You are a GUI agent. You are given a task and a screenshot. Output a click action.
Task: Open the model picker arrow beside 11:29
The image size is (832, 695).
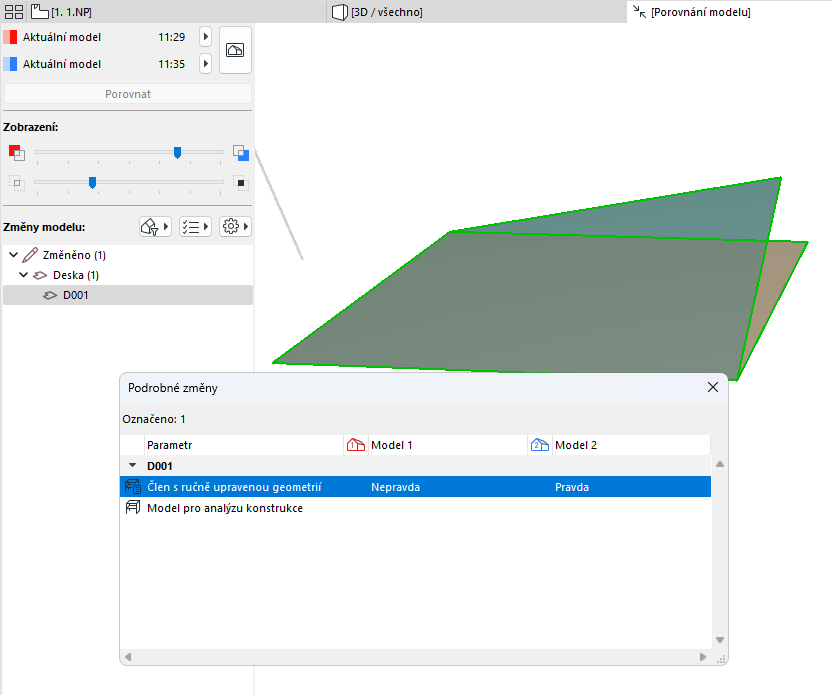click(205, 37)
